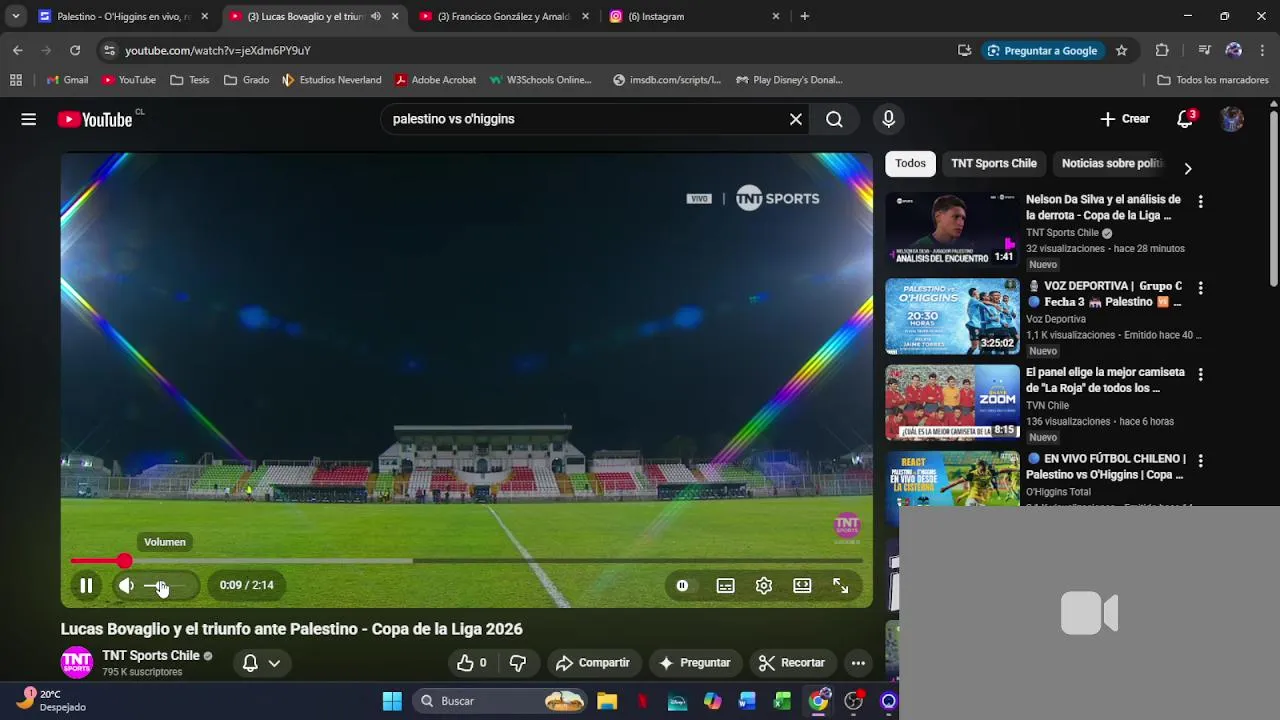Open VOZ DEPORTIVA Grupo C video thumbnail
The width and height of the screenshot is (1280, 720).
tap(952, 316)
